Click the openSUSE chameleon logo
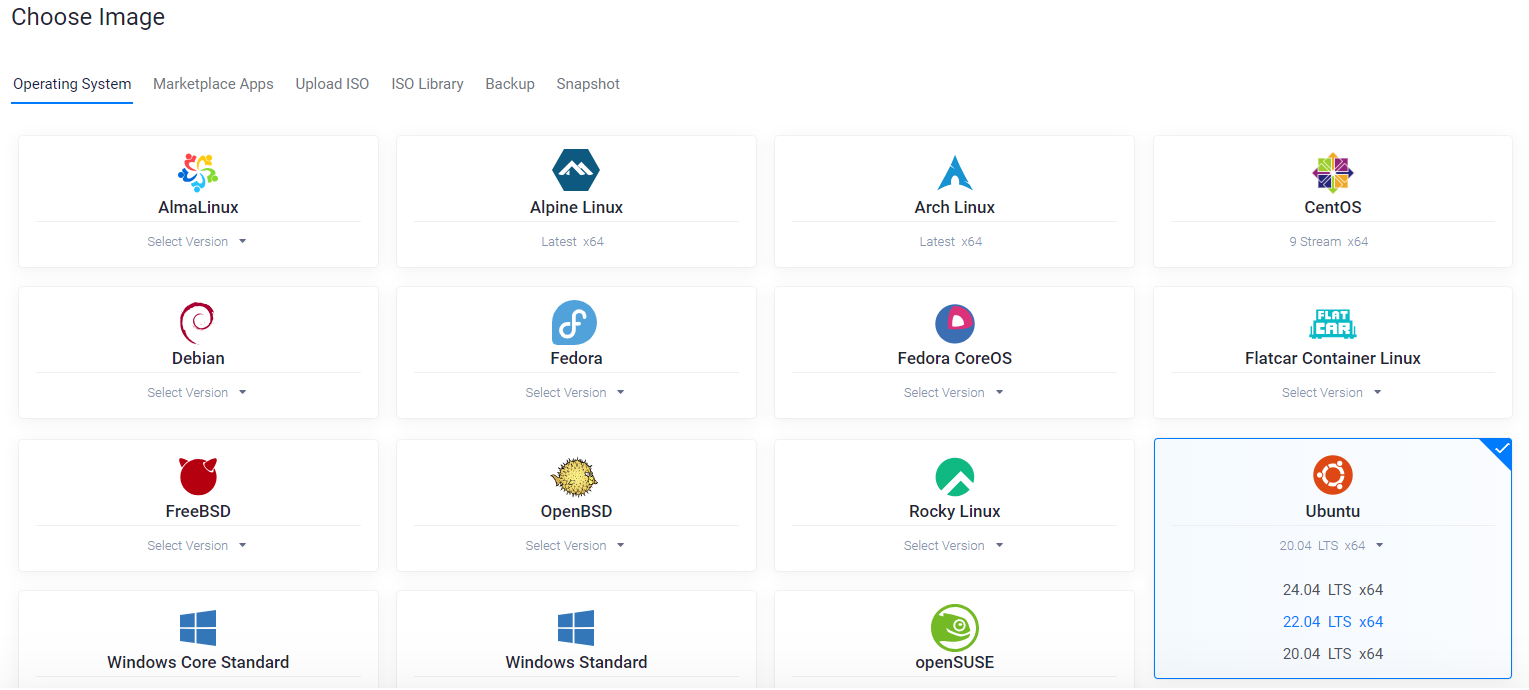This screenshot has width=1529, height=690. [954, 628]
